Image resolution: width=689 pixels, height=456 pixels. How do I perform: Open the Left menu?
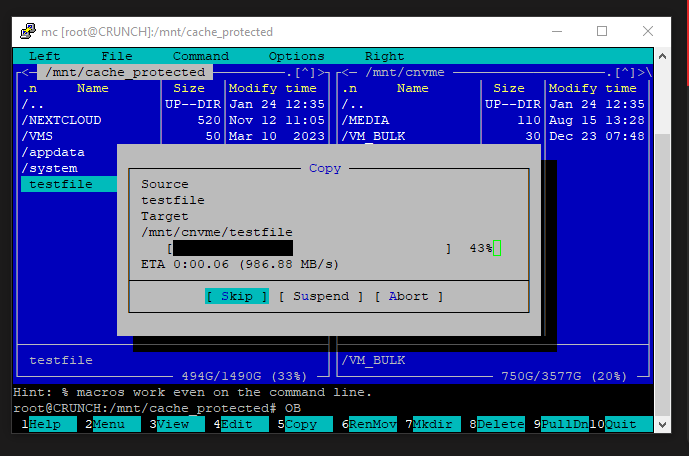click(x=44, y=56)
